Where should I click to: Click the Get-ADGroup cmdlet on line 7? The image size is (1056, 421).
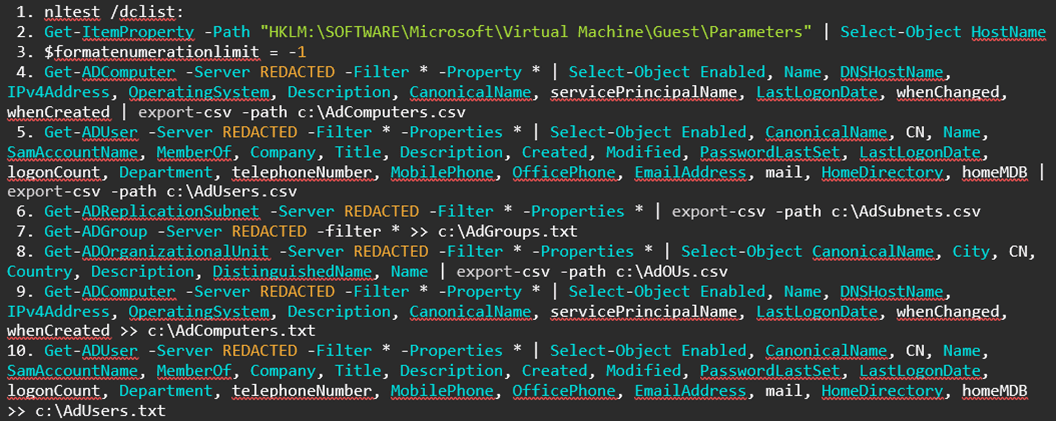point(92,231)
